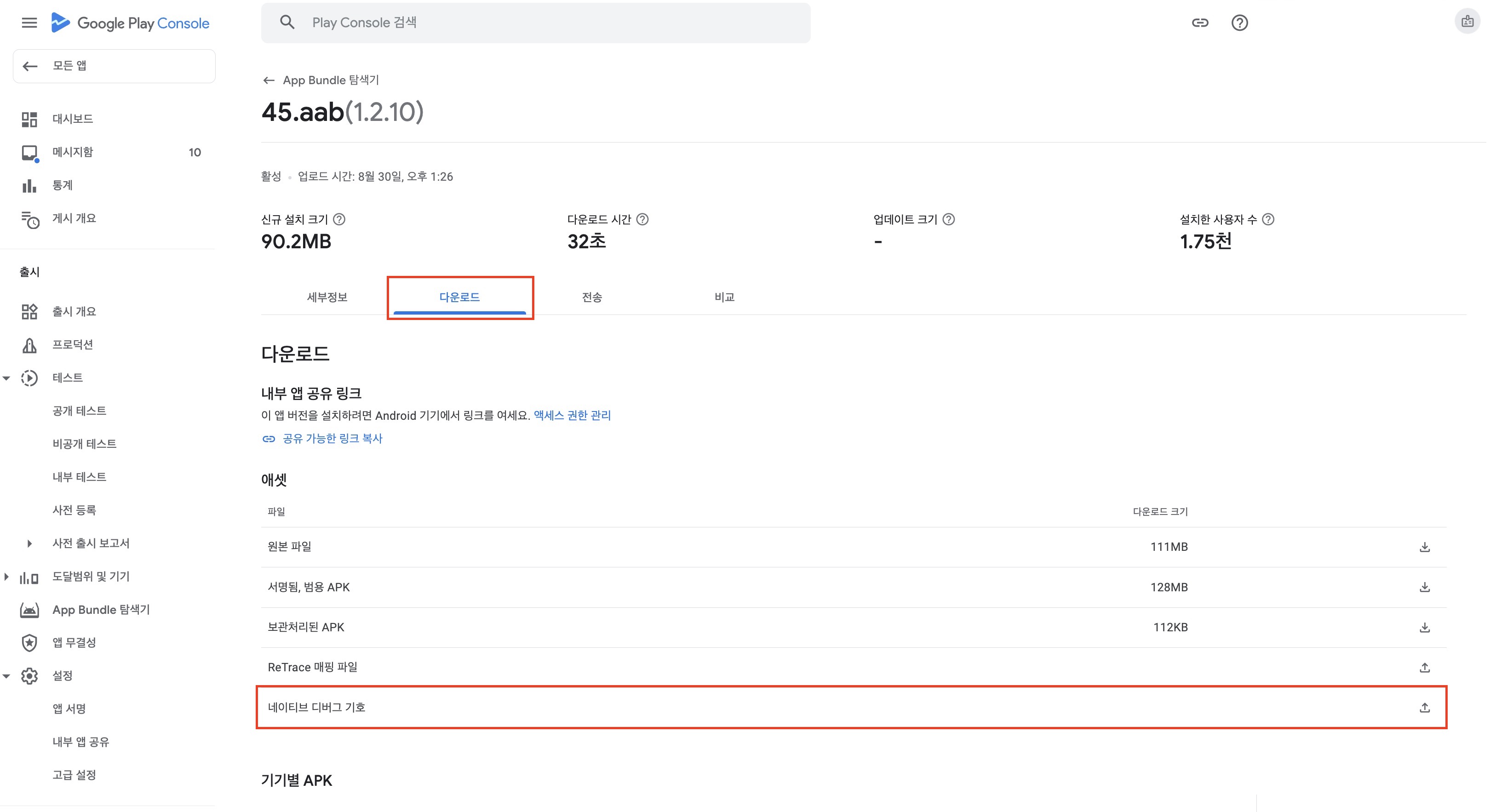Click help icon next to 신규 설치 크기

tap(339, 219)
